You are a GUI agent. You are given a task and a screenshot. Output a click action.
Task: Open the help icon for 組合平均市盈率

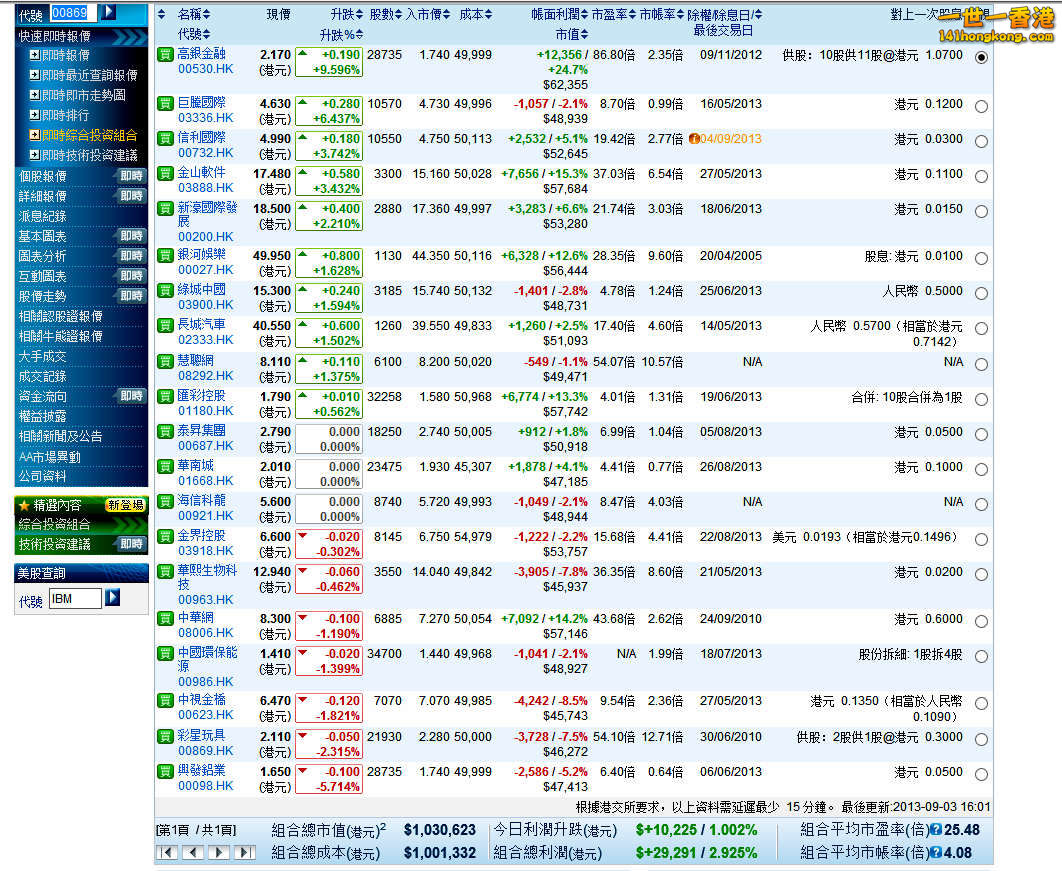[936, 830]
